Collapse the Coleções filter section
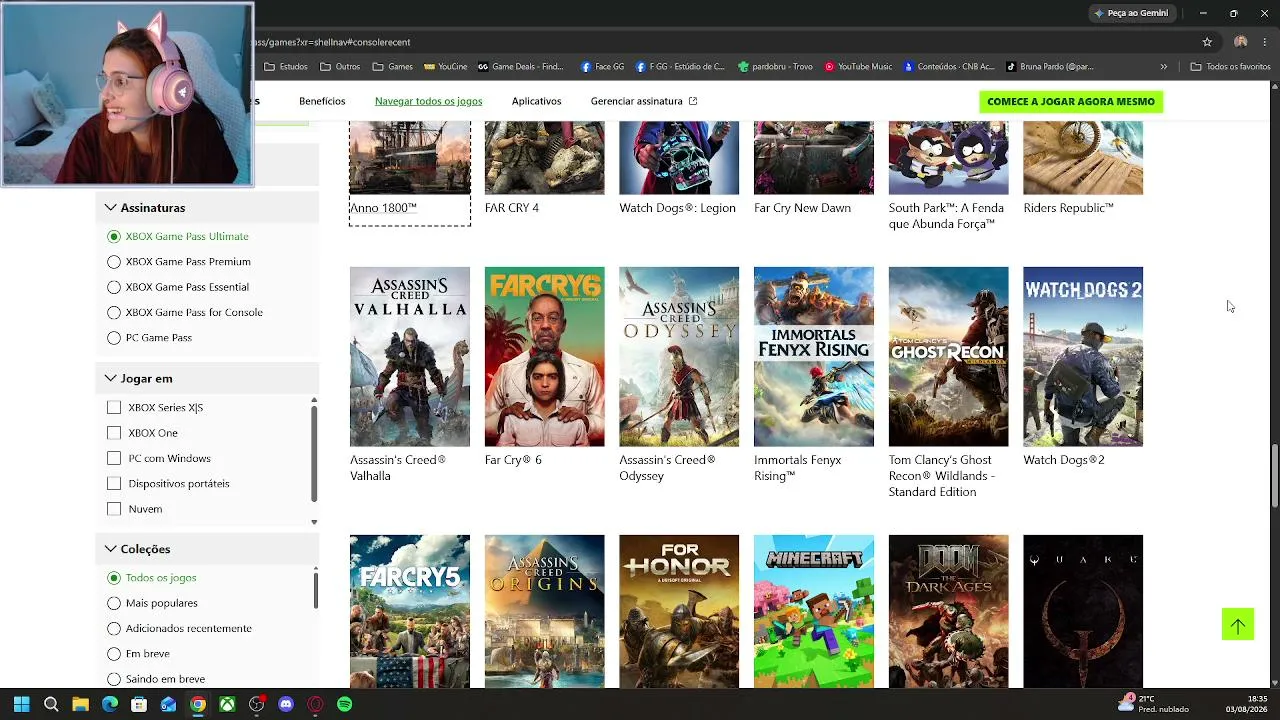Viewport: 1280px width, 720px height. pos(208,549)
